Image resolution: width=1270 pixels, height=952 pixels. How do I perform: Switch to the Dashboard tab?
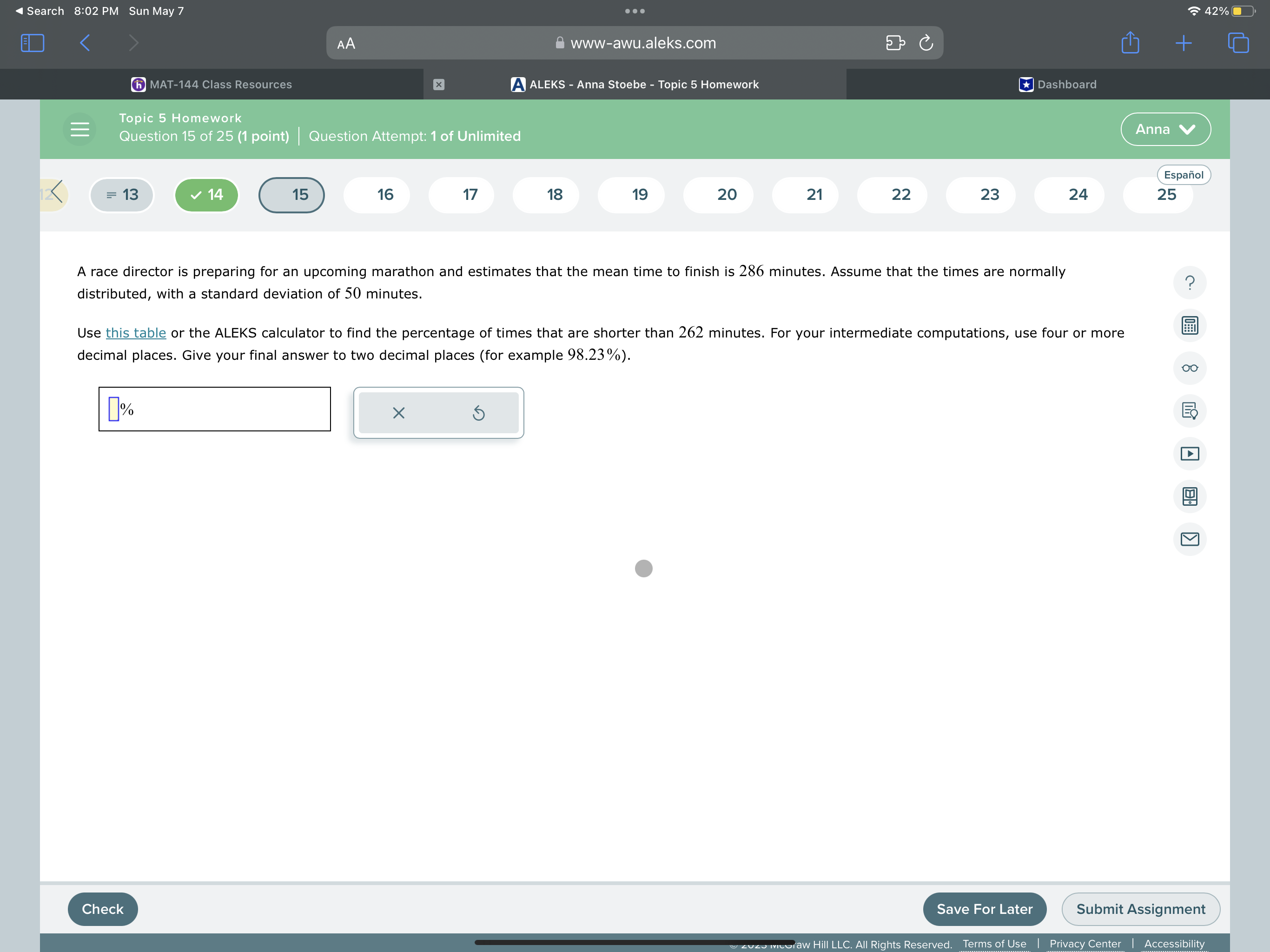(x=1058, y=85)
